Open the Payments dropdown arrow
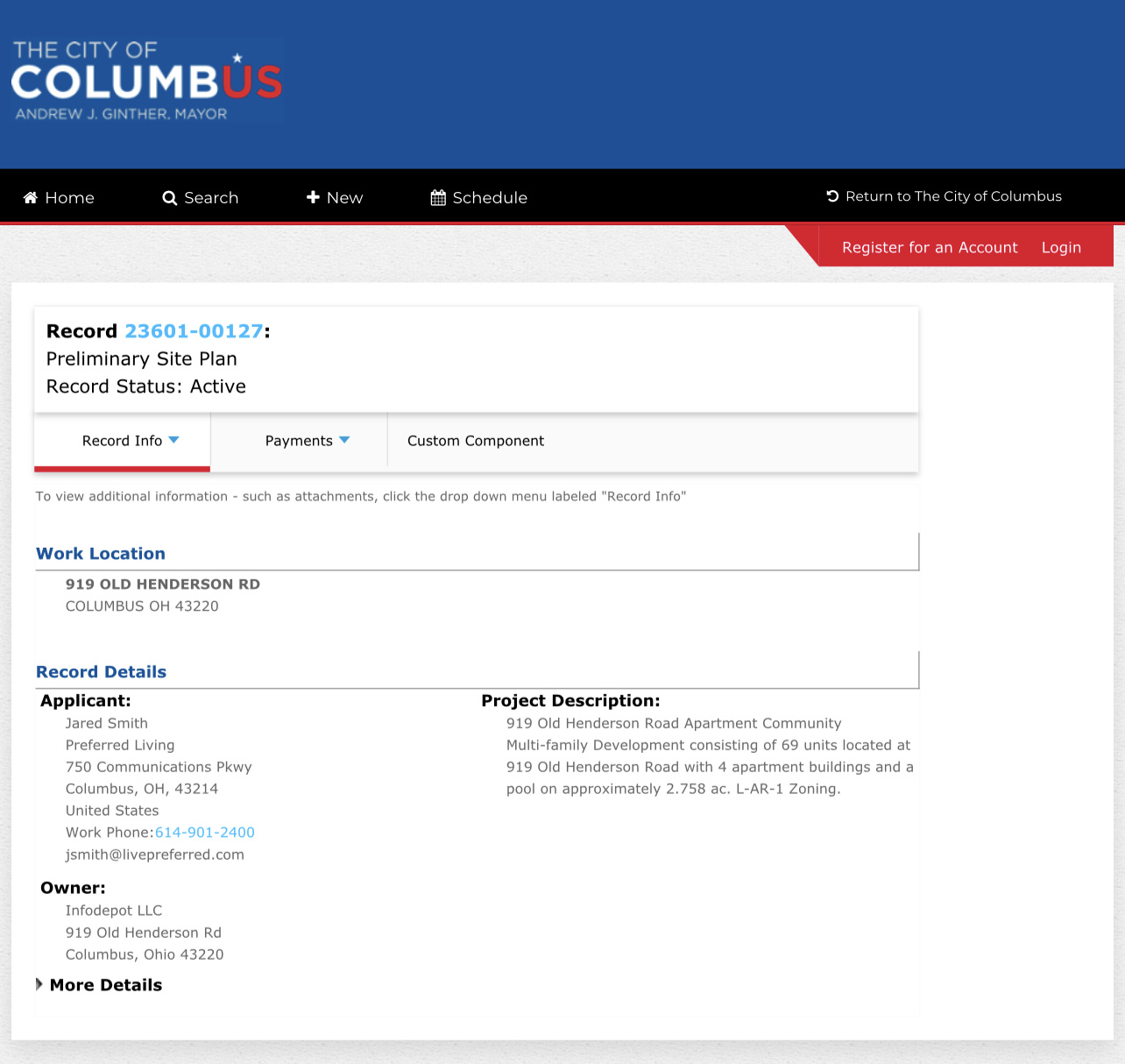Viewport: 1125px width, 1064px height. (344, 440)
